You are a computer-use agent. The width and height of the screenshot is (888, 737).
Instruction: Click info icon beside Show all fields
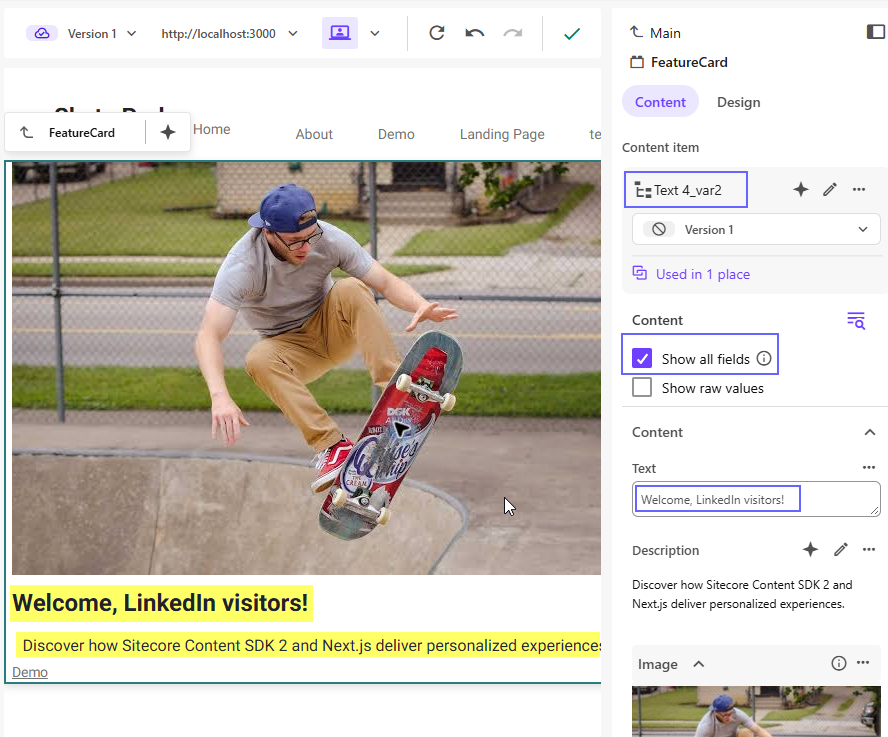pyautogui.click(x=764, y=358)
